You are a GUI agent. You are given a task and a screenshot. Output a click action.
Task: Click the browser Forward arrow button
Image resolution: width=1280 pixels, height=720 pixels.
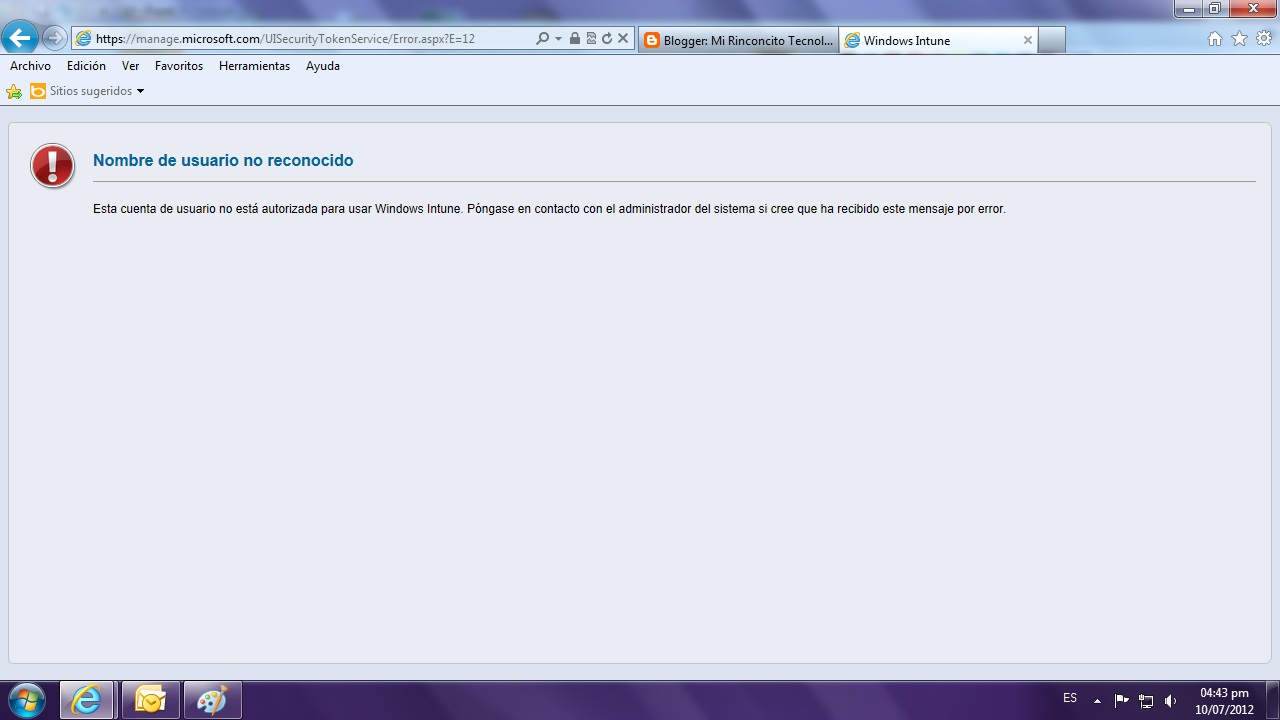pos(55,39)
